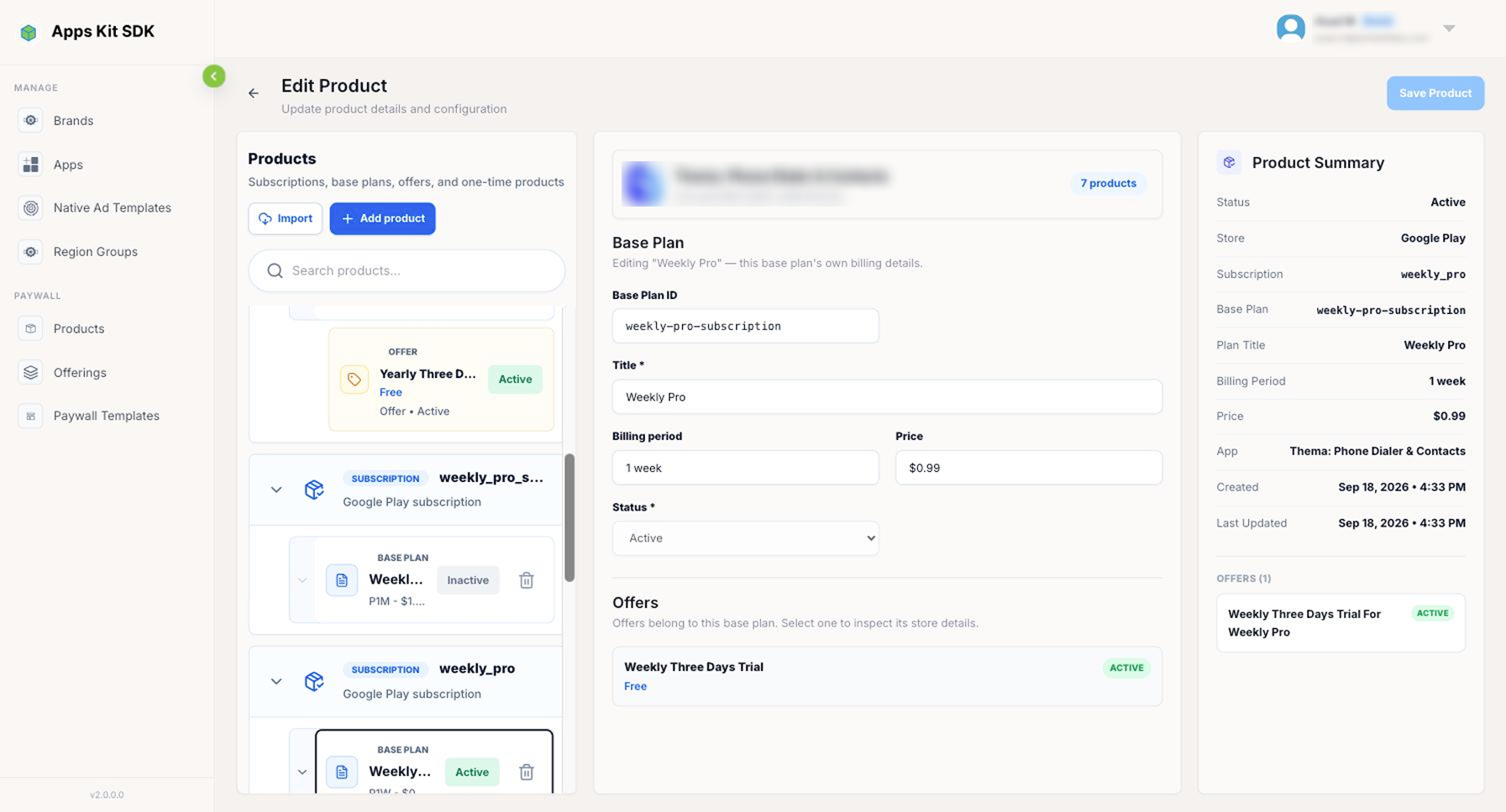Click the user profile avatar
This screenshot has width=1506, height=812.
1290,28
